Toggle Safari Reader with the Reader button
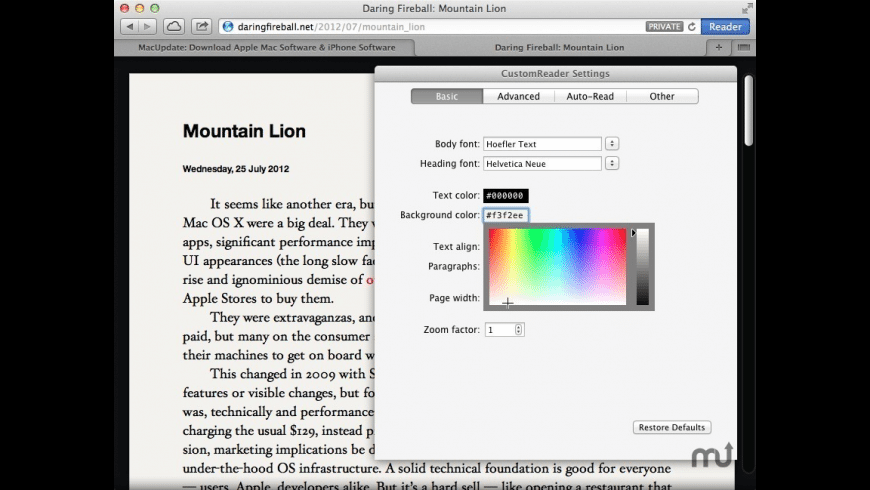The height and width of the screenshot is (490, 870). tap(725, 26)
